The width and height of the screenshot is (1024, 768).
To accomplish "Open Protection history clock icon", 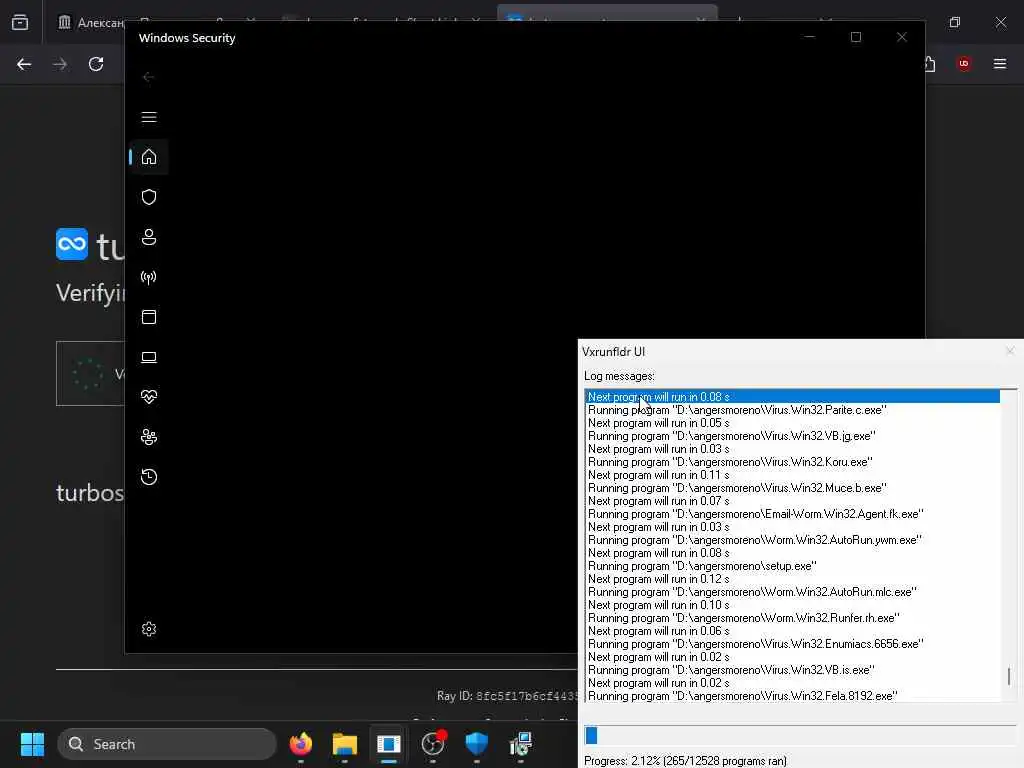I will point(149,477).
